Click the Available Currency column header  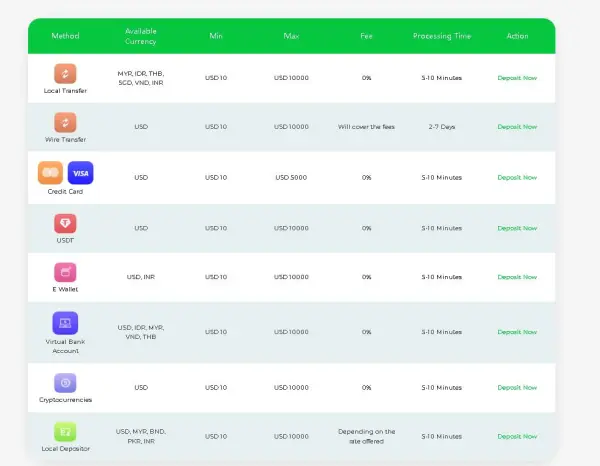coord(141,36)
